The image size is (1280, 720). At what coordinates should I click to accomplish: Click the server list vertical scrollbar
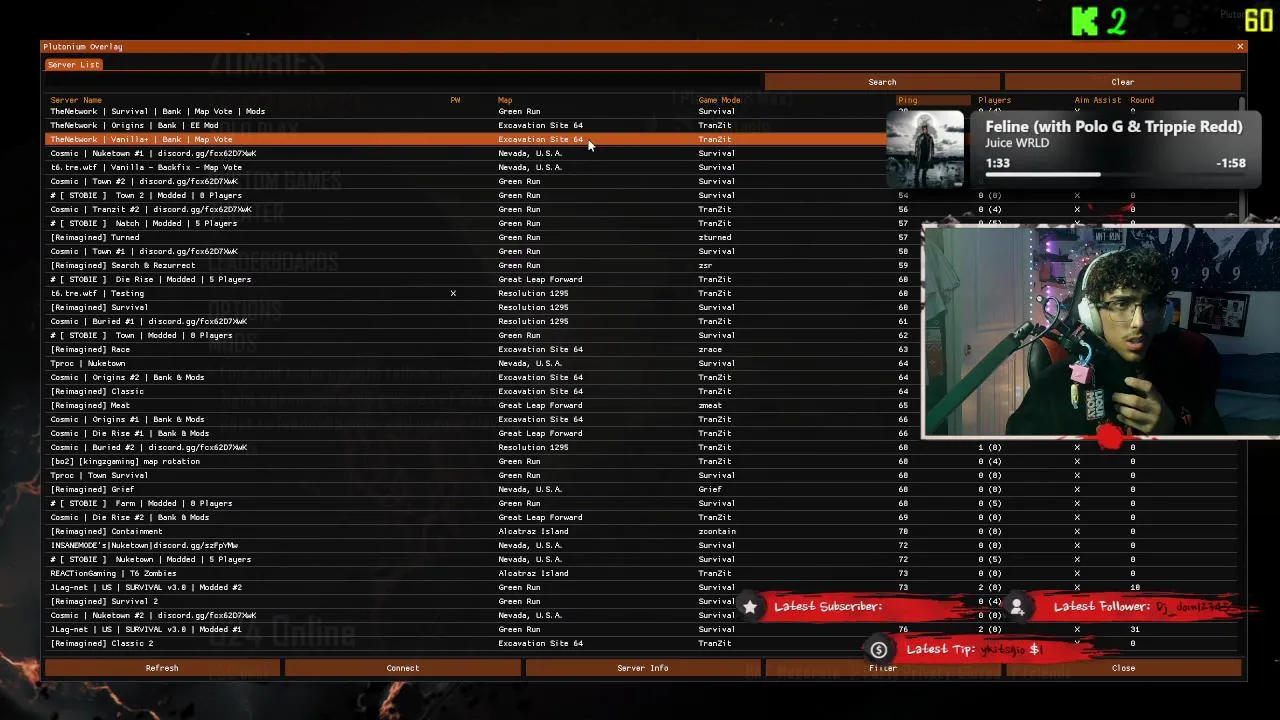[1241, 160]
